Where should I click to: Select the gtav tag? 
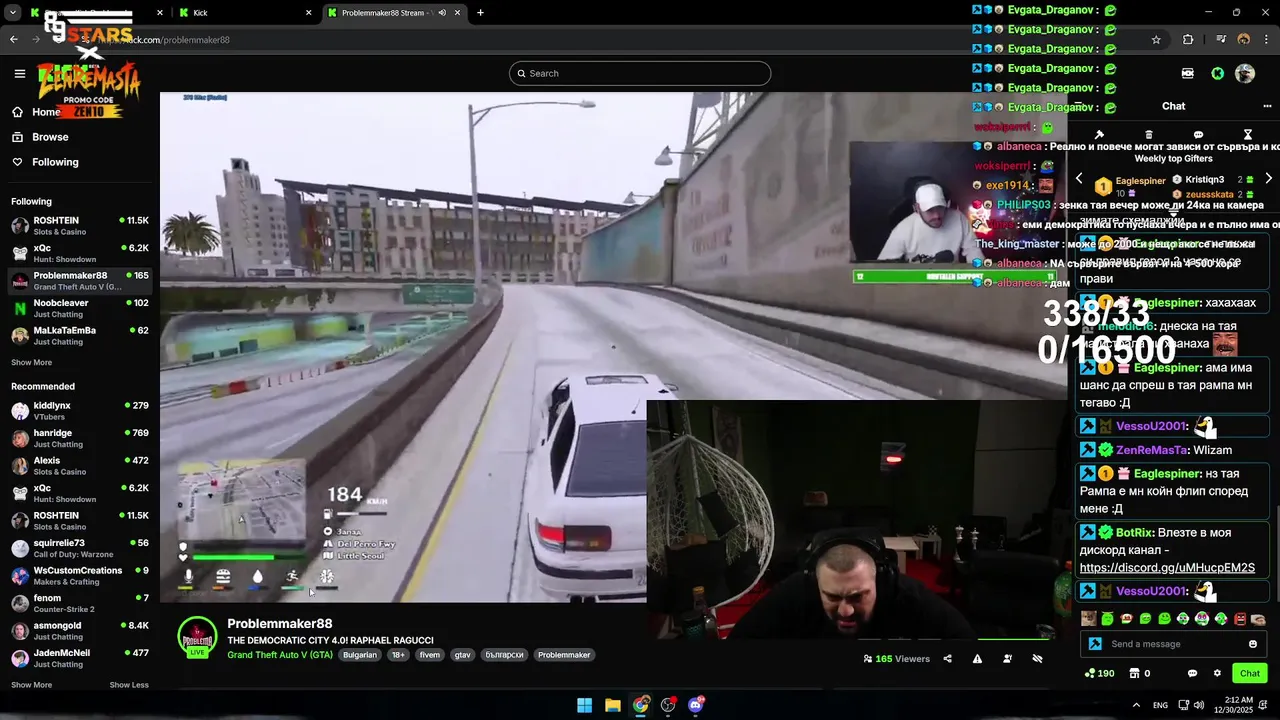(462, 655)
